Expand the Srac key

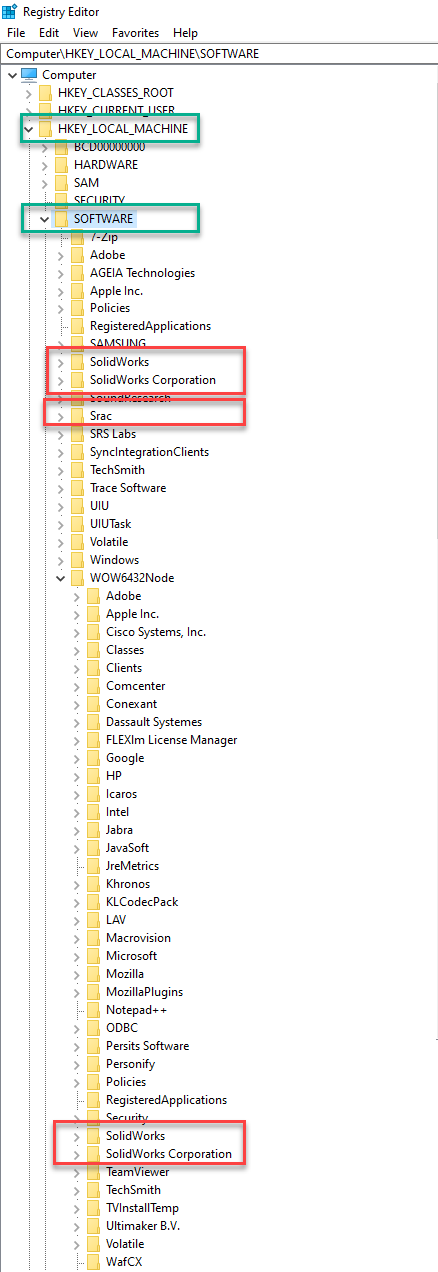tap(61, 416)
